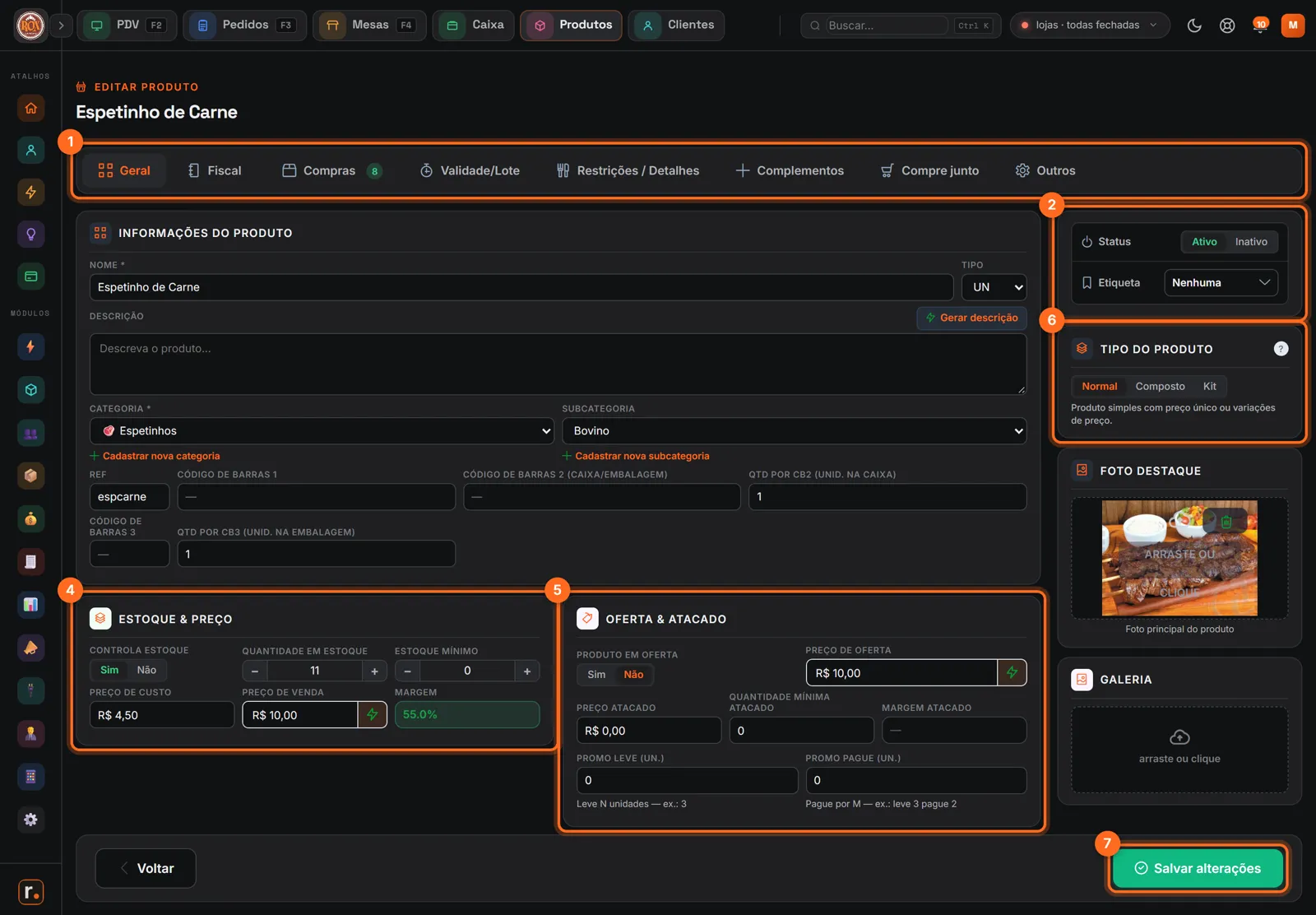This screenshot has width=1316, height=915.
Task: Click the r. logo at sidebar bottom
Action: [x=31, y=892]
